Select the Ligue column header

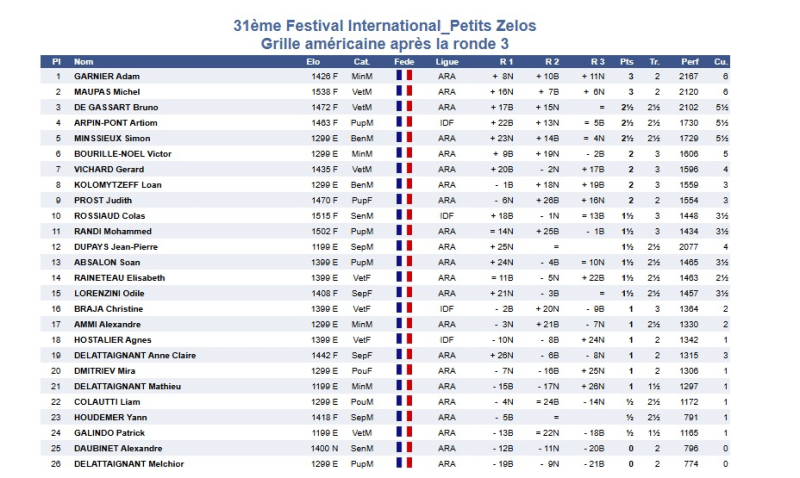point(447,61)
